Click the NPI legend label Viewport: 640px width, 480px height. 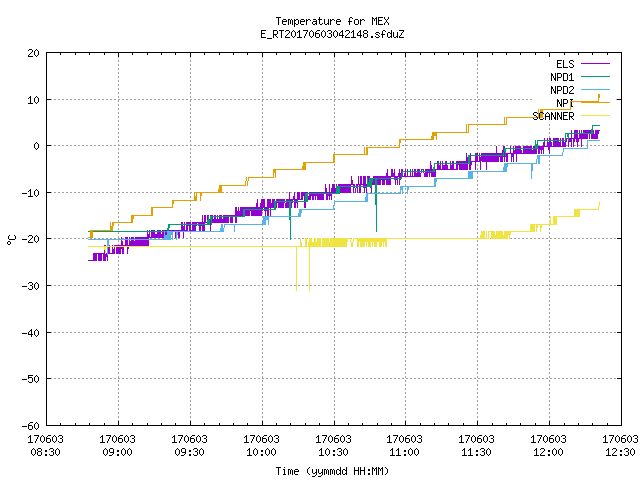[x=565, y=103]
